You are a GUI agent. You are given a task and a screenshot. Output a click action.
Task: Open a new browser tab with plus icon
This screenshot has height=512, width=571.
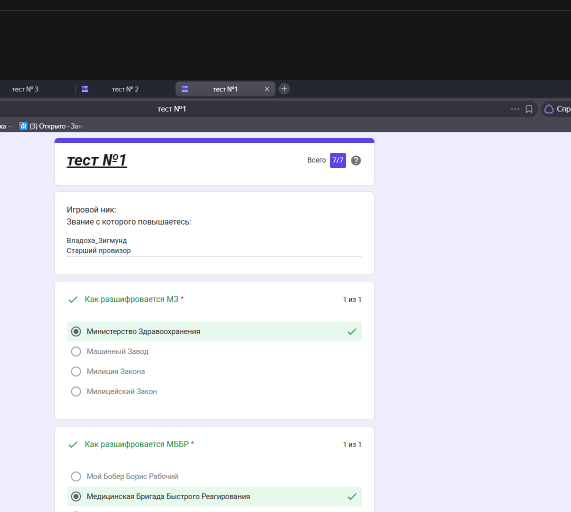pyautogui.click(x=284, y=89)
